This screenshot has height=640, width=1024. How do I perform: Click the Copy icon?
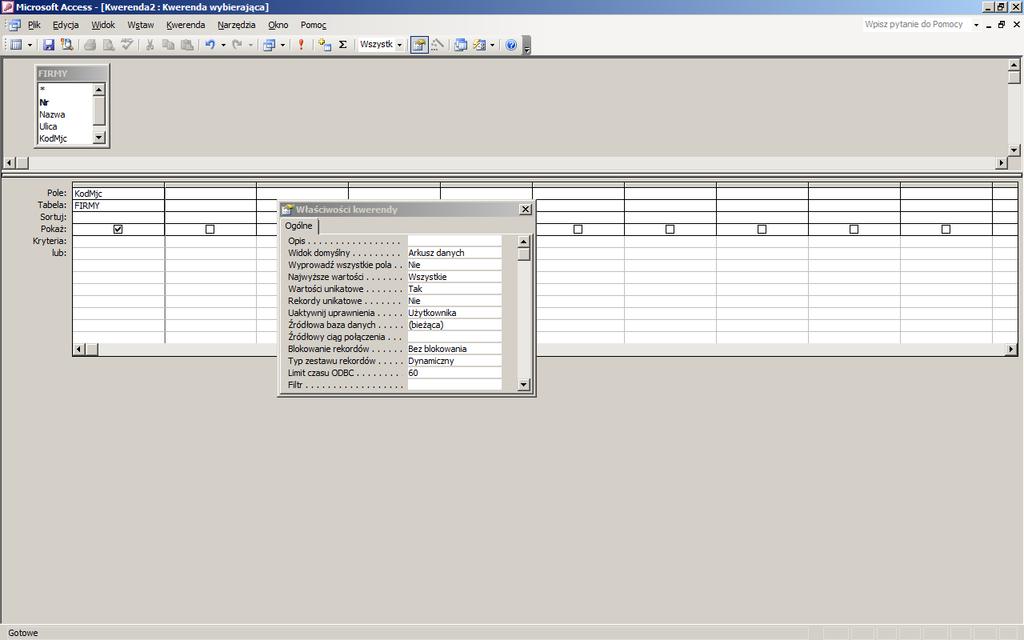point(168,44)
